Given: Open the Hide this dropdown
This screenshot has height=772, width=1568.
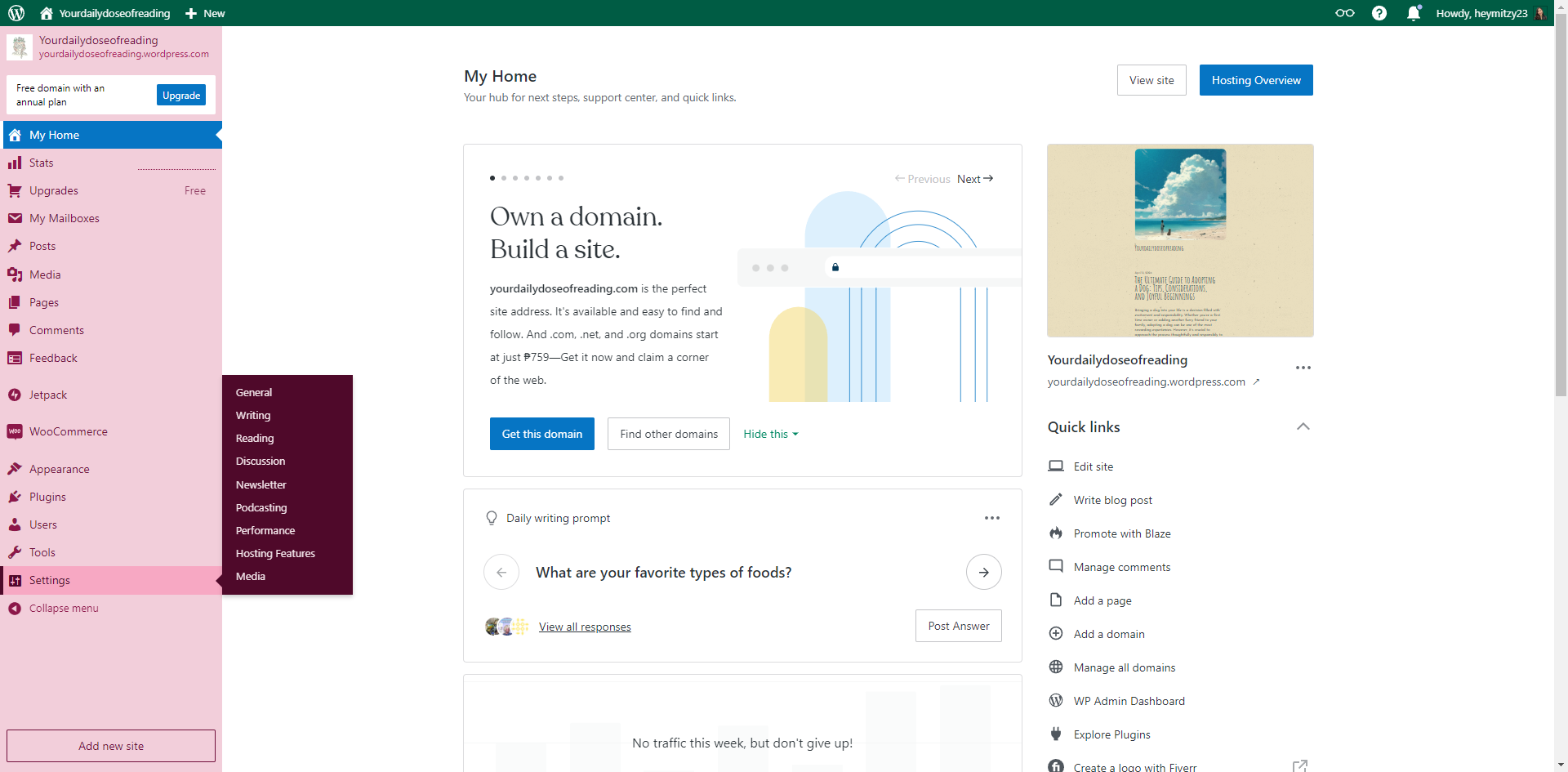Looking at the screenshot, I should click(x=770, y=434).
